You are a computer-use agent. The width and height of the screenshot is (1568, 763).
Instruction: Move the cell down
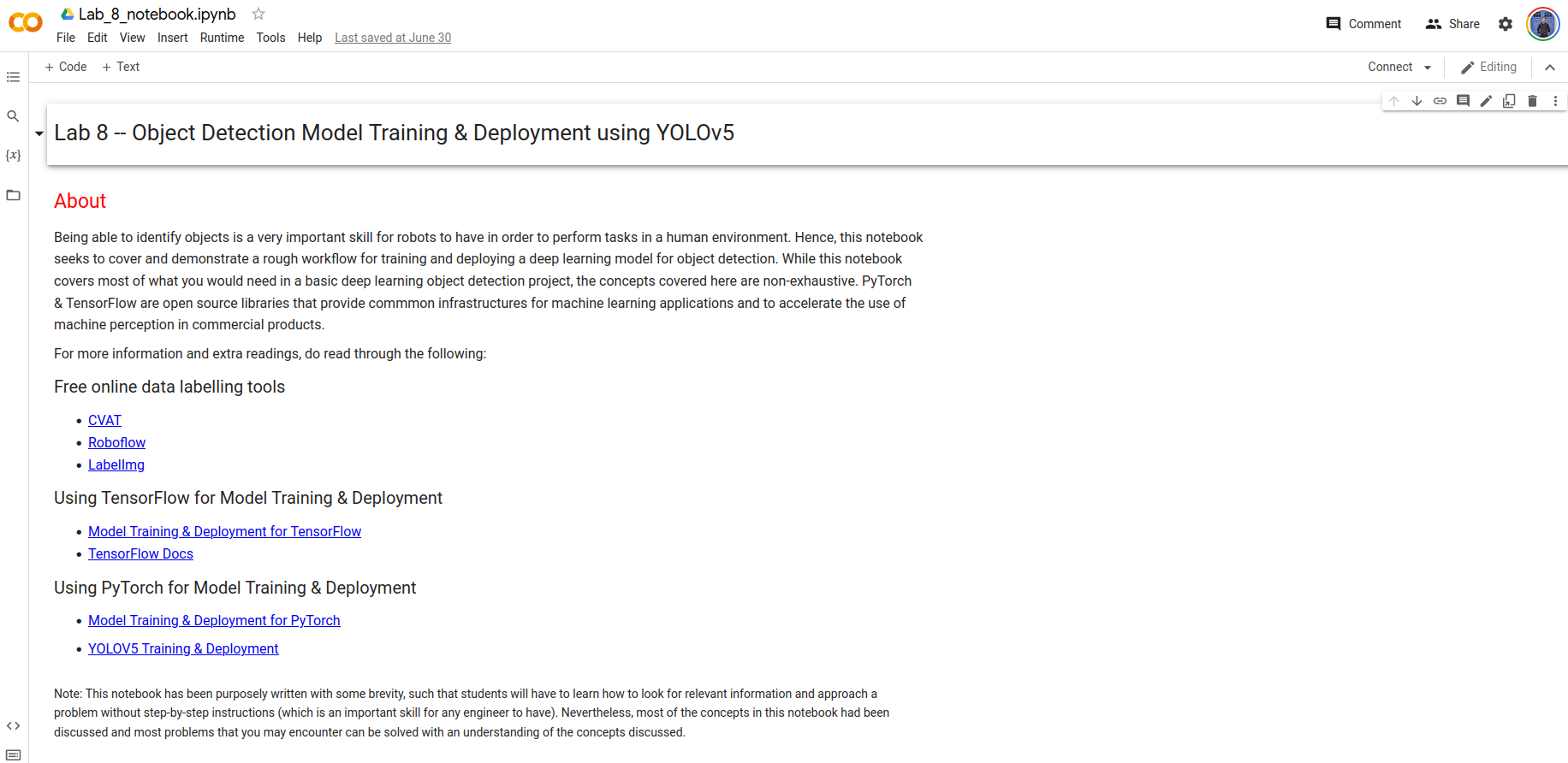coord(1417,101)
